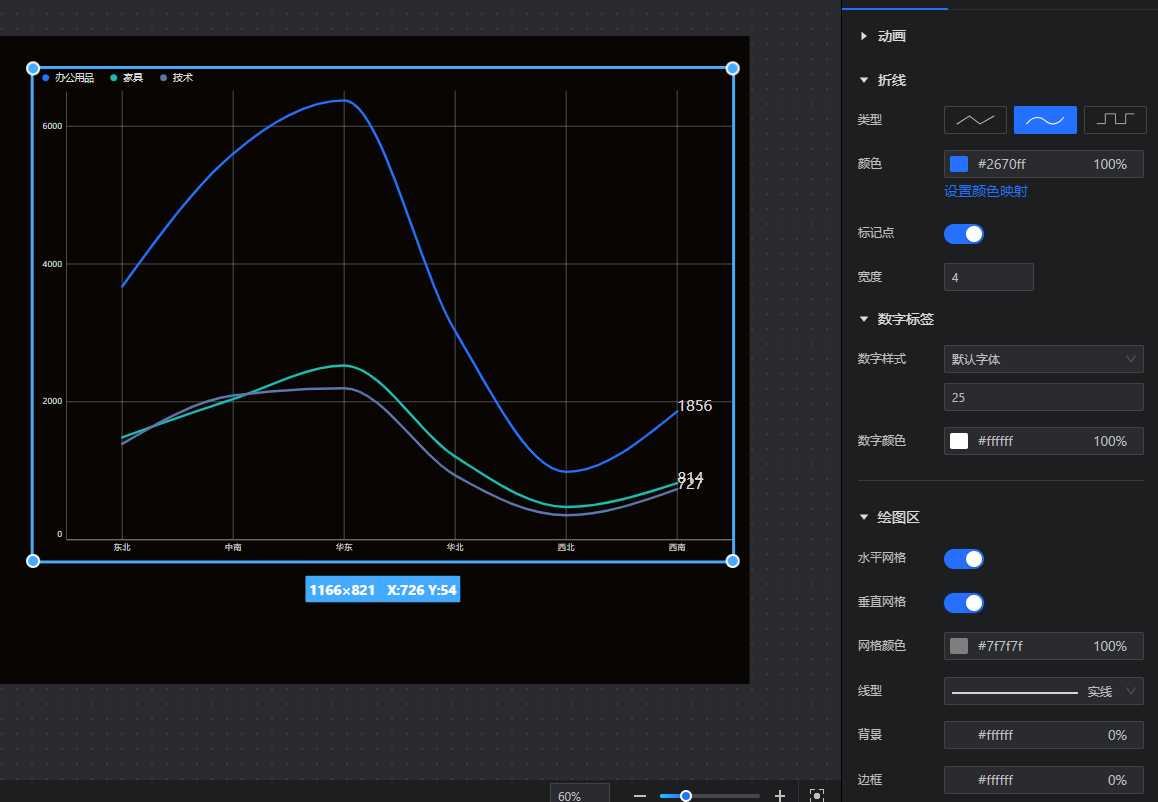Collapse the 绘图区 section
The width and height of the screenshot is (1158, 802).
coord(864,518)
